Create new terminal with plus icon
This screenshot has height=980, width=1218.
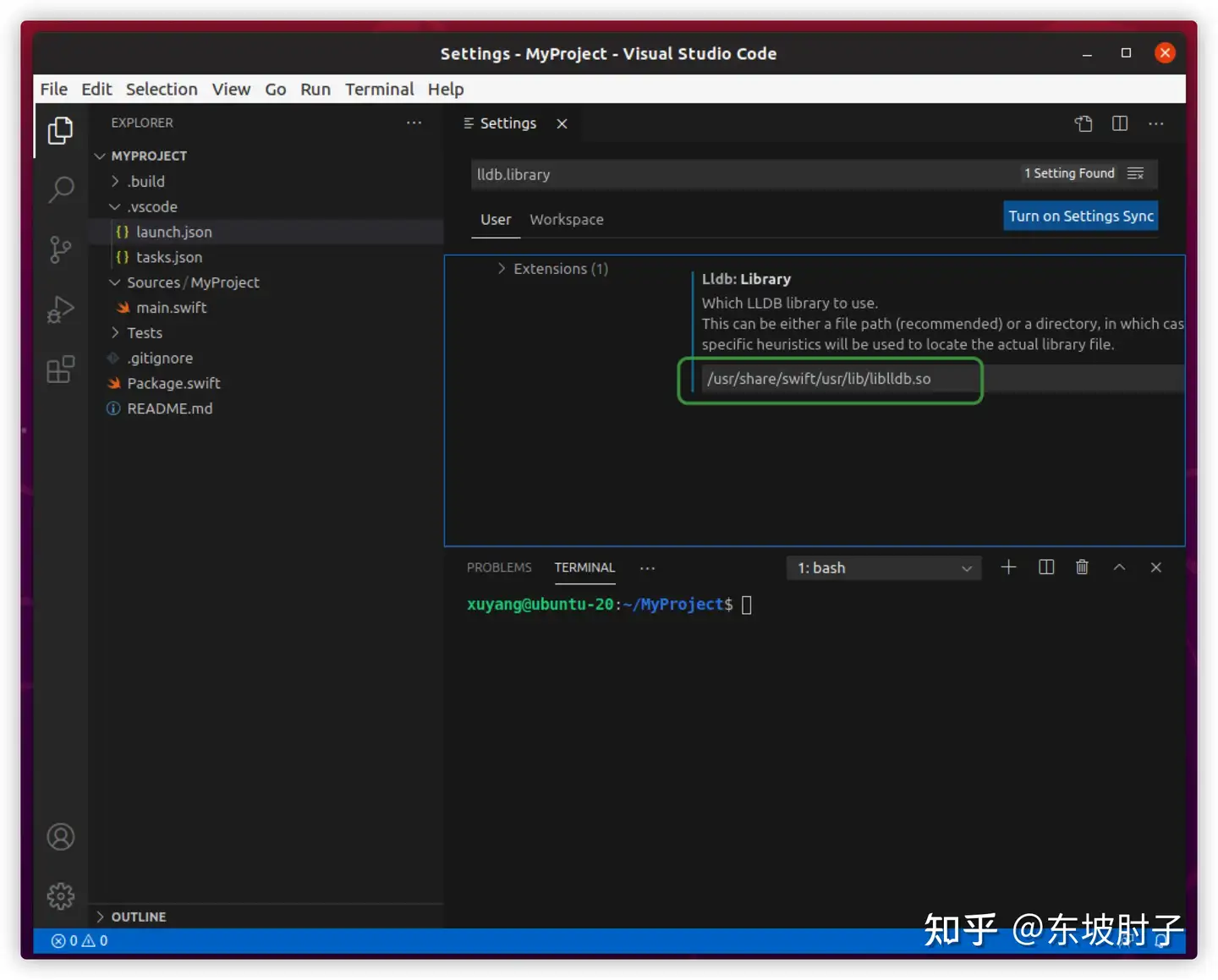pos(1008,567)
